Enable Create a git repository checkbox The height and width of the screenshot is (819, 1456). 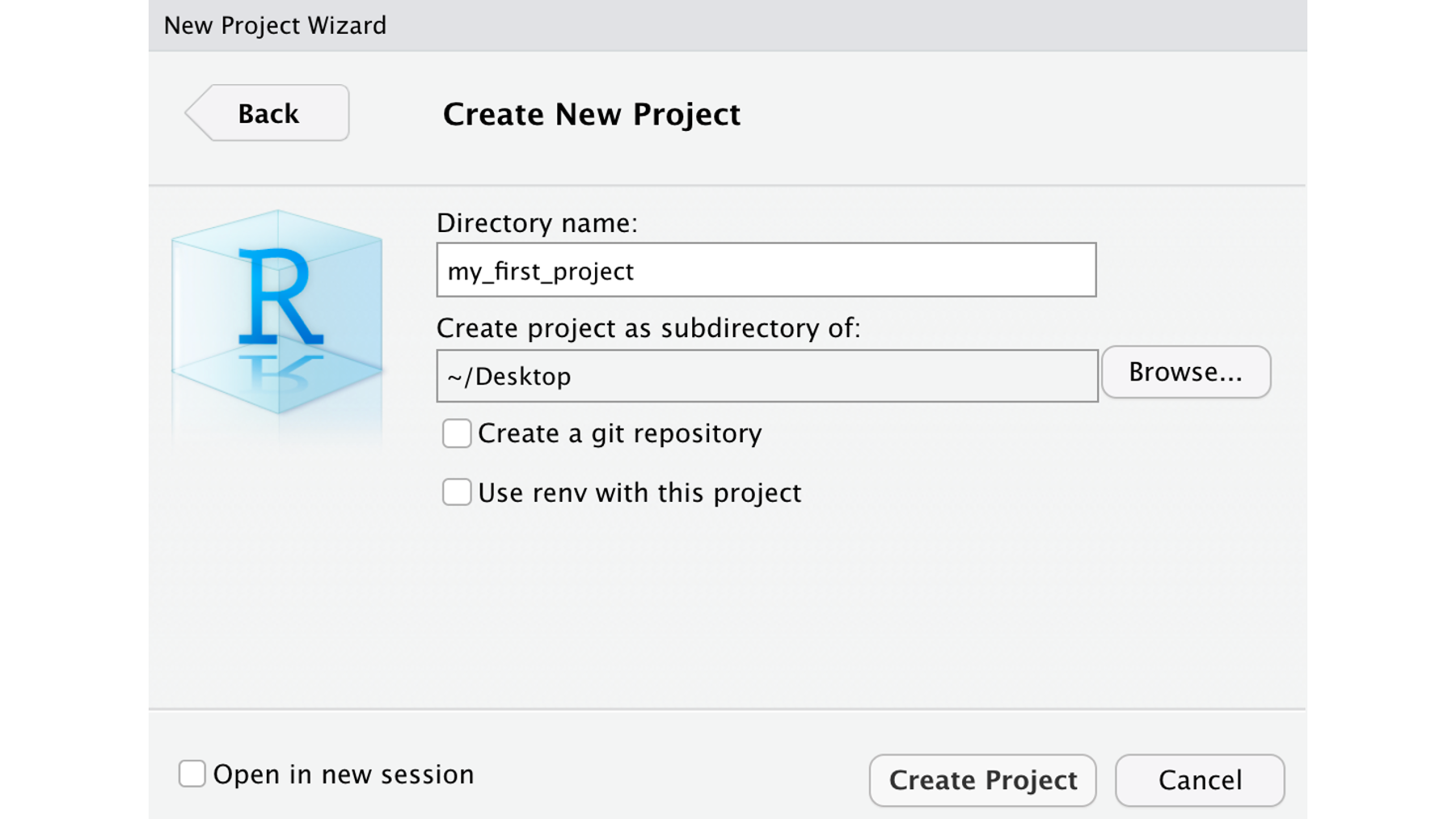tap(457, 433)
